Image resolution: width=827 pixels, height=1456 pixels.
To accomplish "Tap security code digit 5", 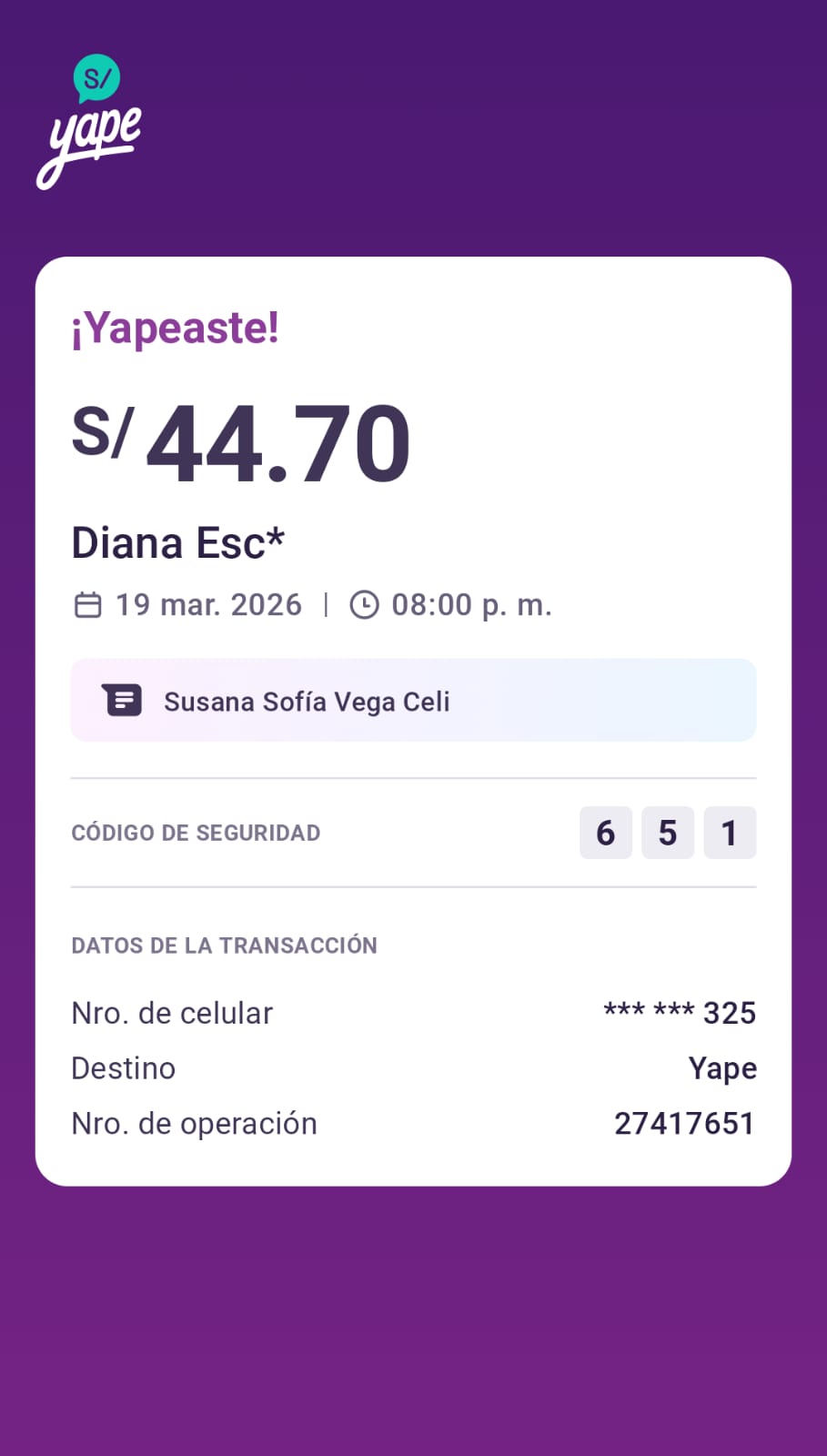I will 667,833.
